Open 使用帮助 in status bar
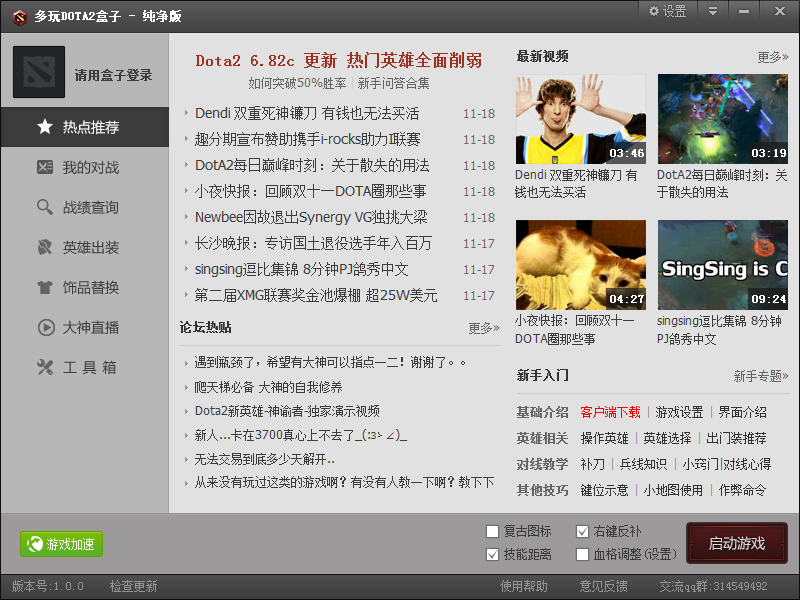The image size is (800, 600). coord(524,587)
